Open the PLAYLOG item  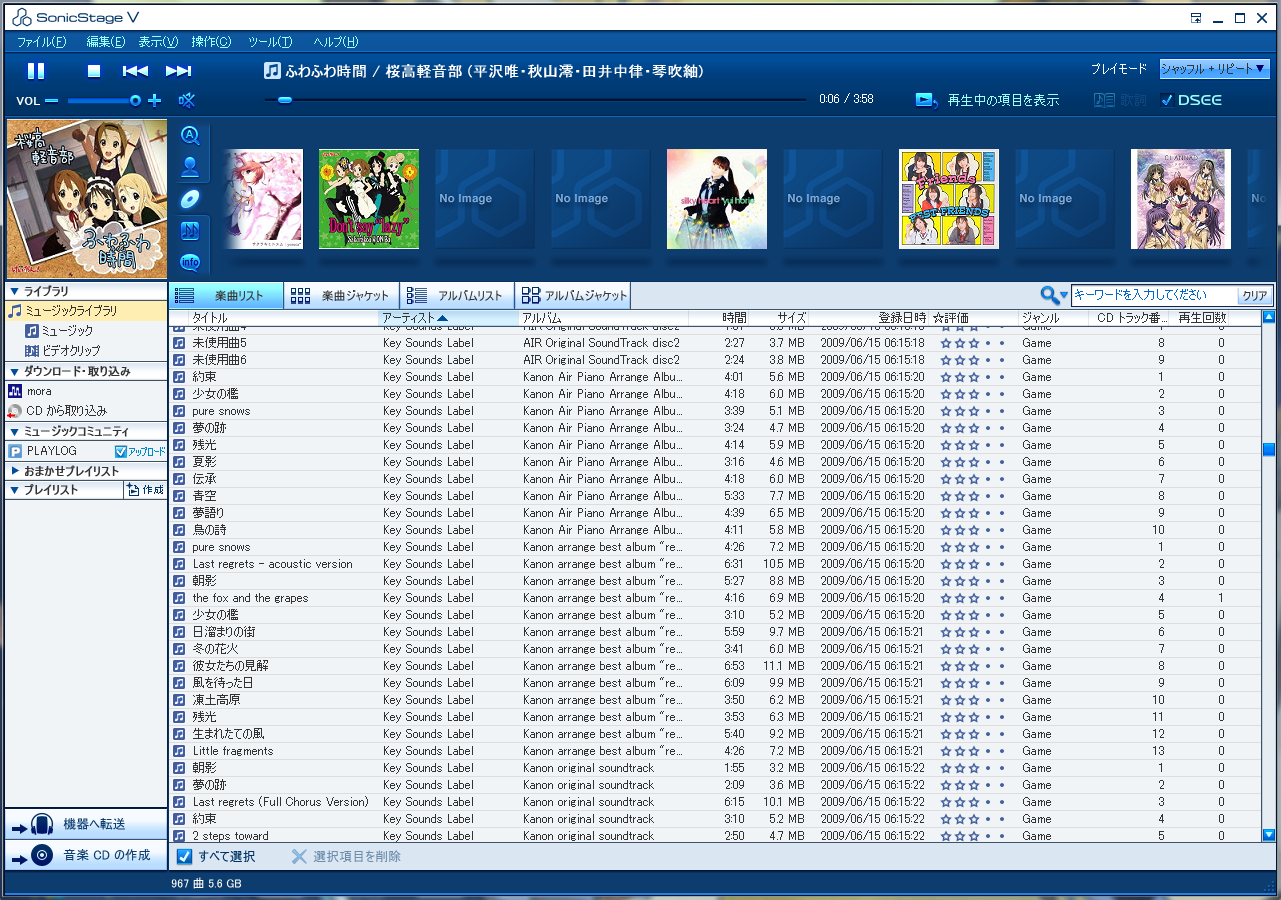point(43,451)
